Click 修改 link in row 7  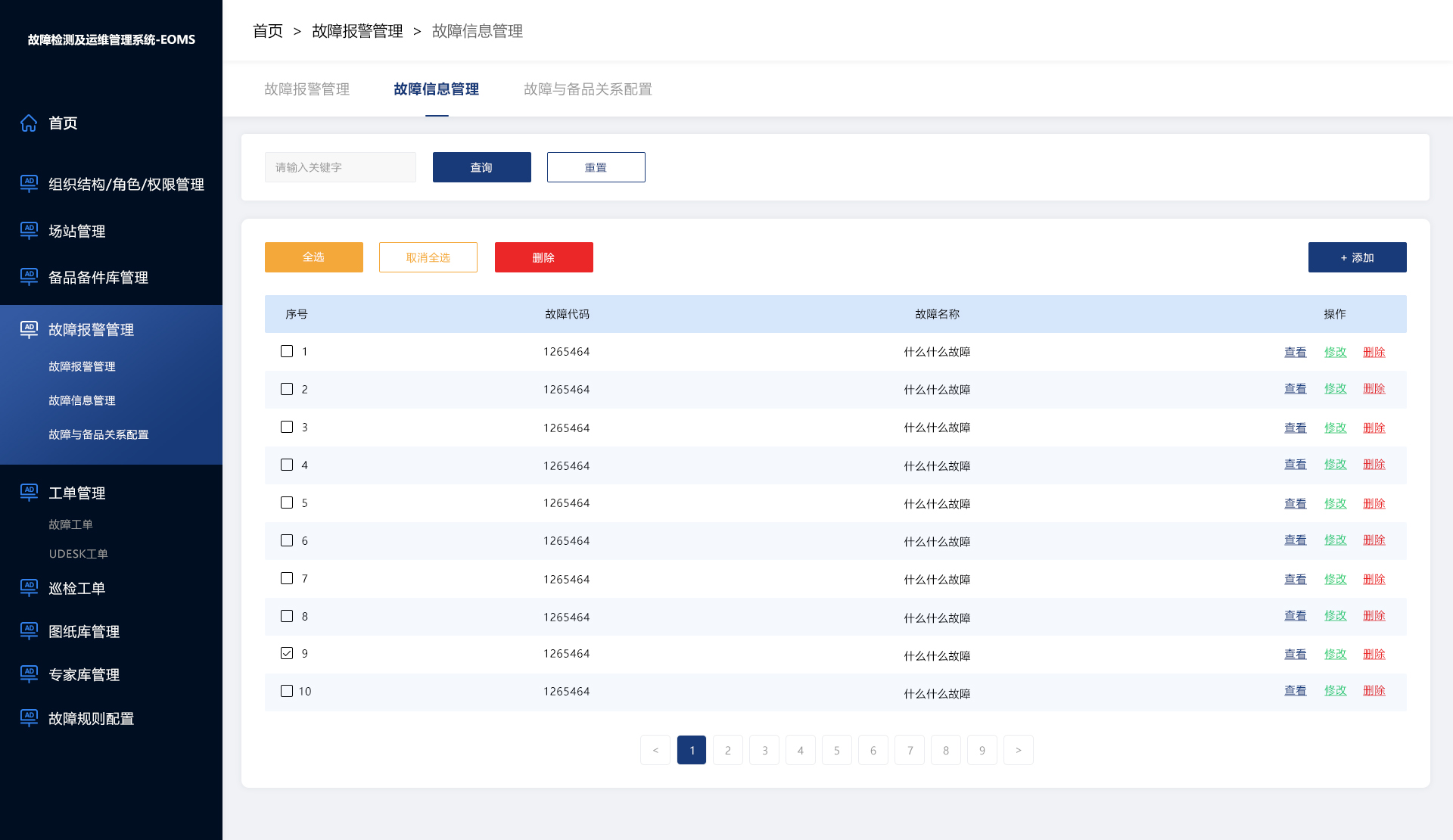1336,579
